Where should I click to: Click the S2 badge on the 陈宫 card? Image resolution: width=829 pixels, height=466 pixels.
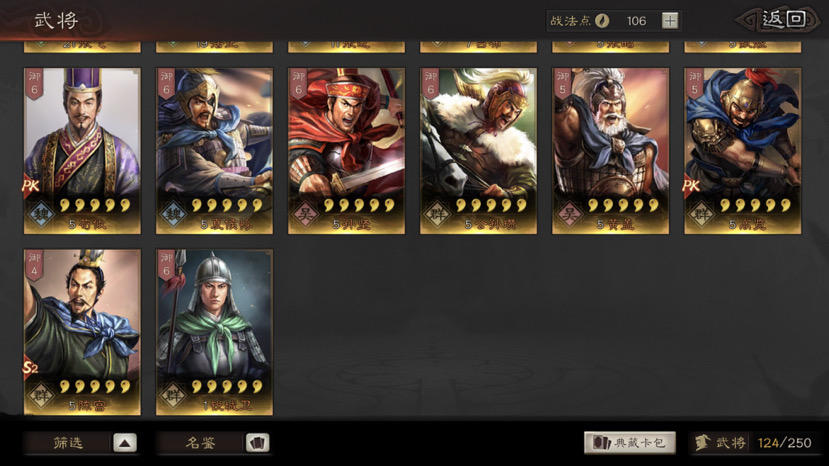point(31,366)
